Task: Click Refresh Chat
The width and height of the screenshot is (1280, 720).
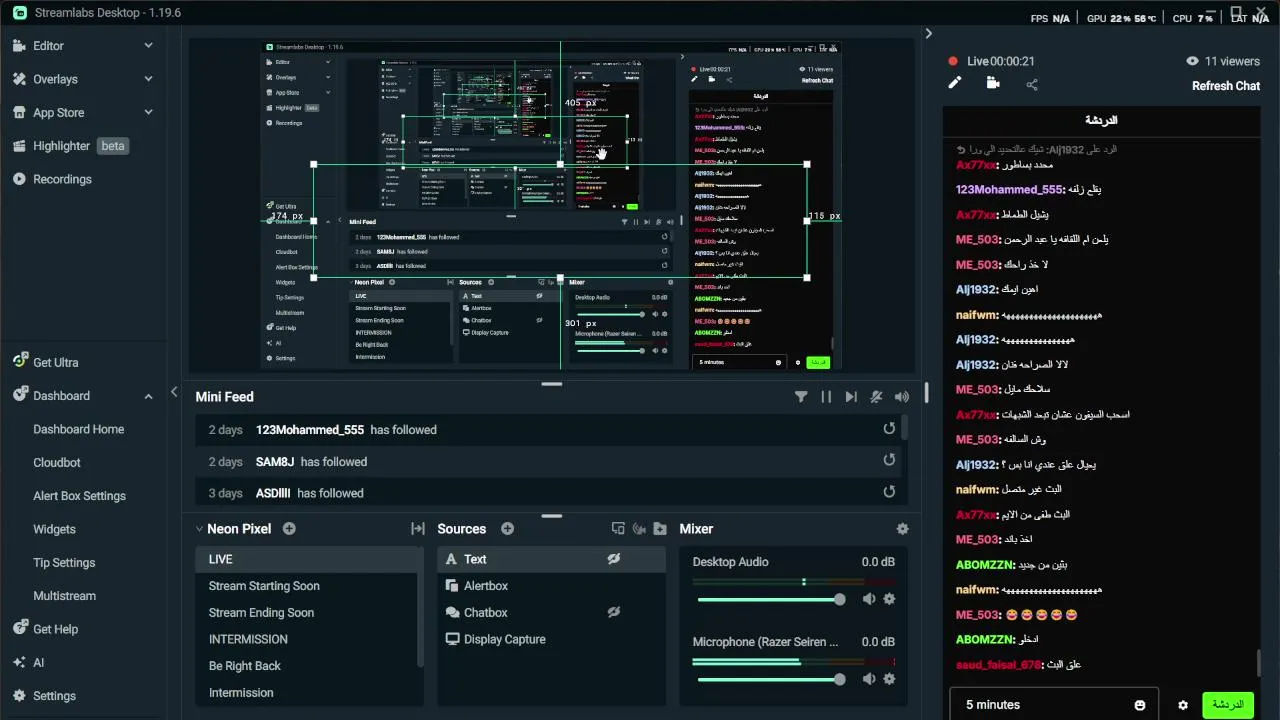Action: coord(1226,86)
